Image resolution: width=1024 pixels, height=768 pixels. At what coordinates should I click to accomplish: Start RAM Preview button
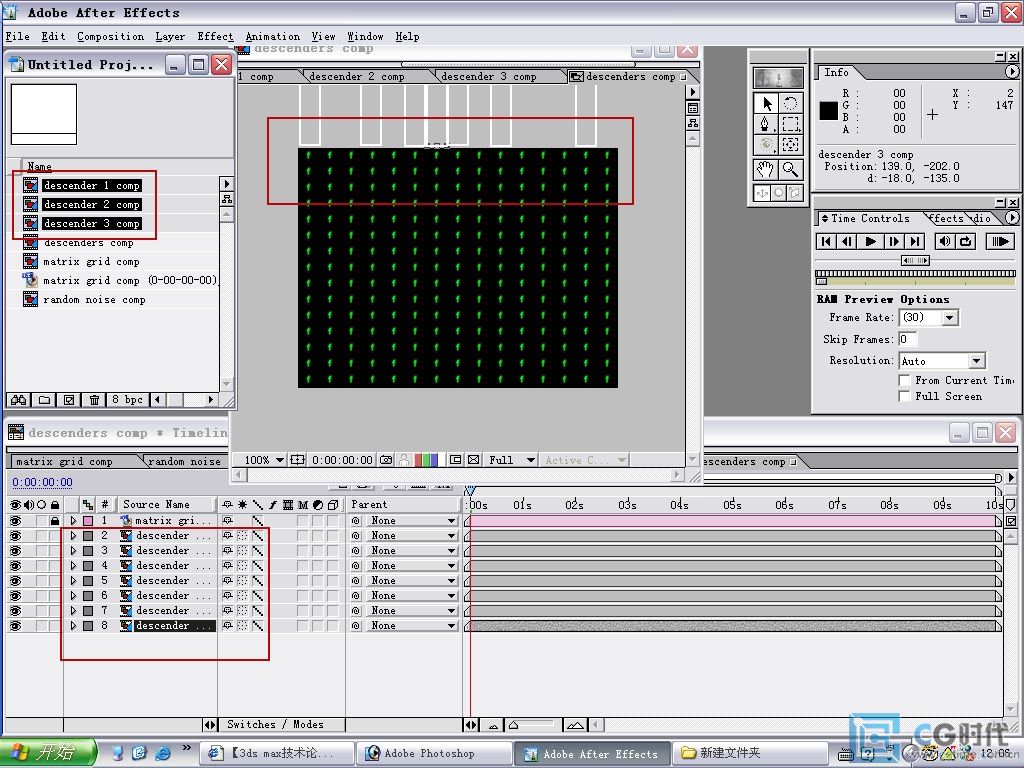click(x=999, y=241)
